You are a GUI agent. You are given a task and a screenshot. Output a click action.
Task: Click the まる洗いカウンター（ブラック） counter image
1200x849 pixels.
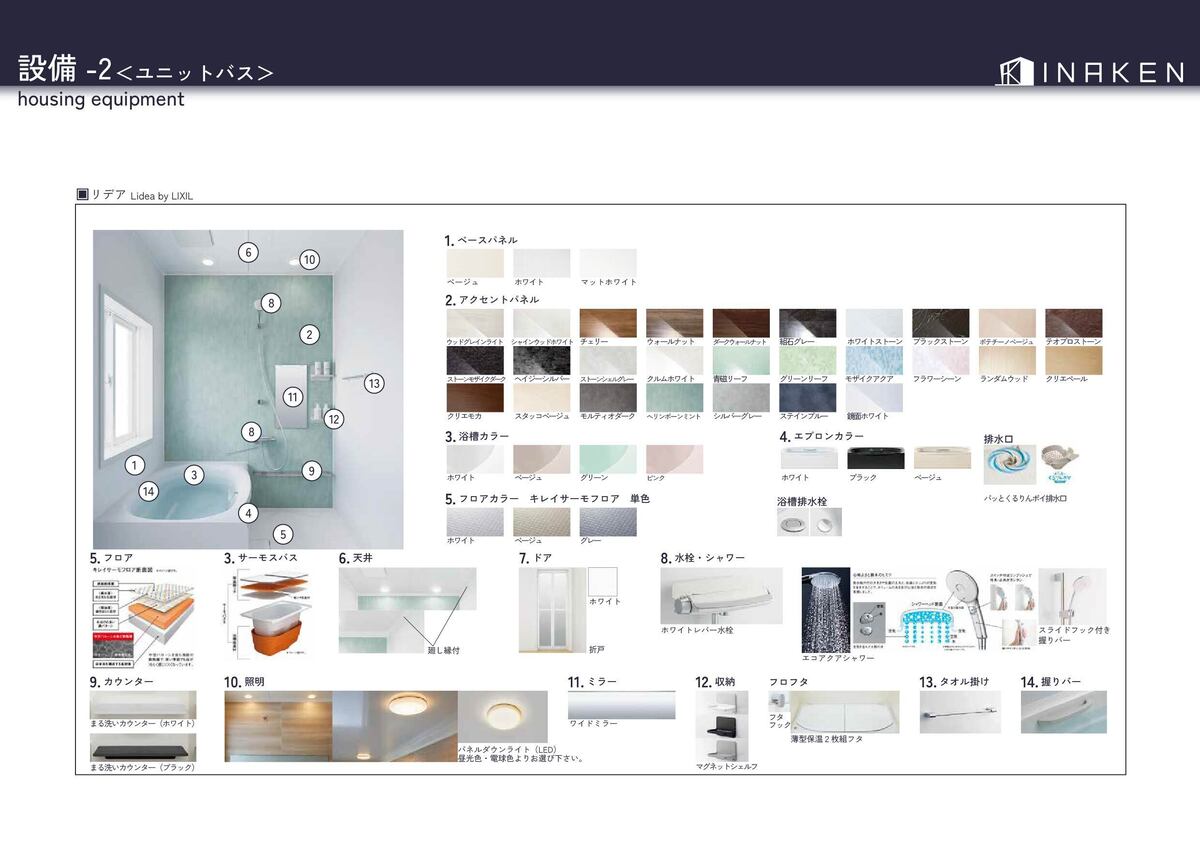143,748
